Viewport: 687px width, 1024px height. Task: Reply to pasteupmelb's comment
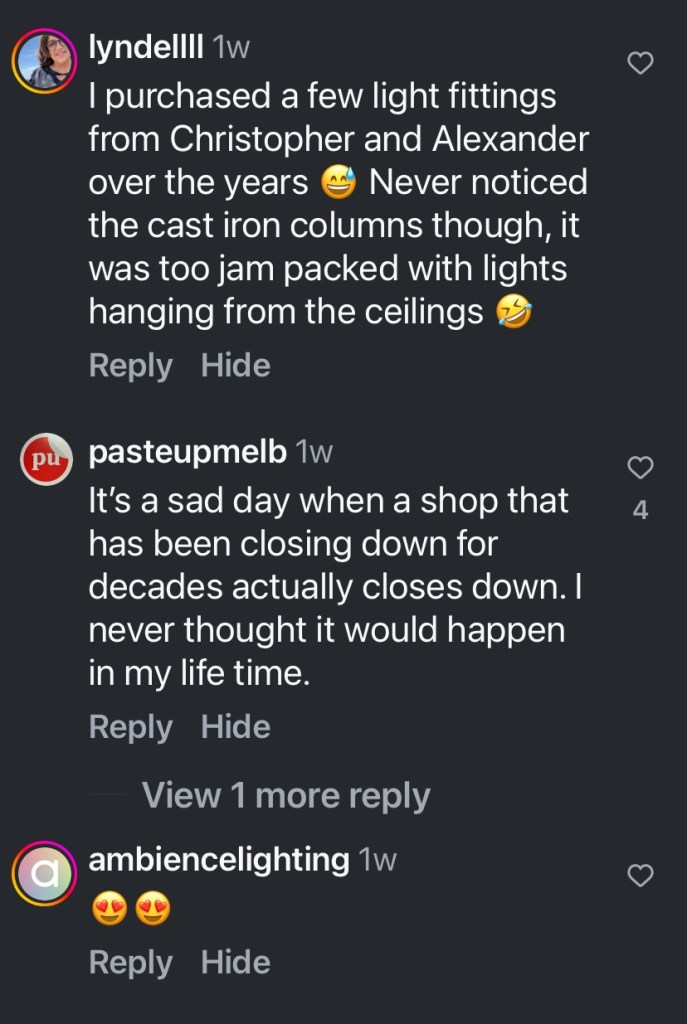[130, 727]
